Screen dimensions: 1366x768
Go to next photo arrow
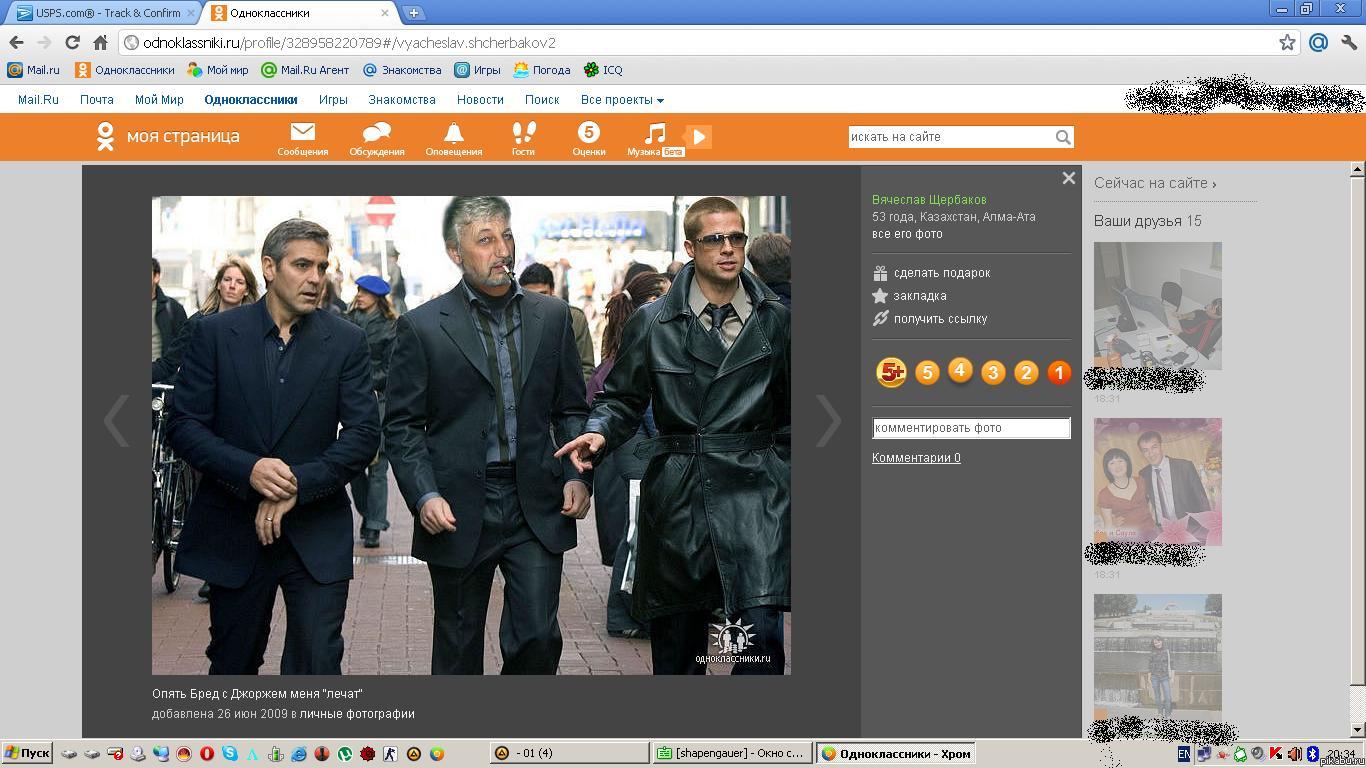tap(828, 420)
